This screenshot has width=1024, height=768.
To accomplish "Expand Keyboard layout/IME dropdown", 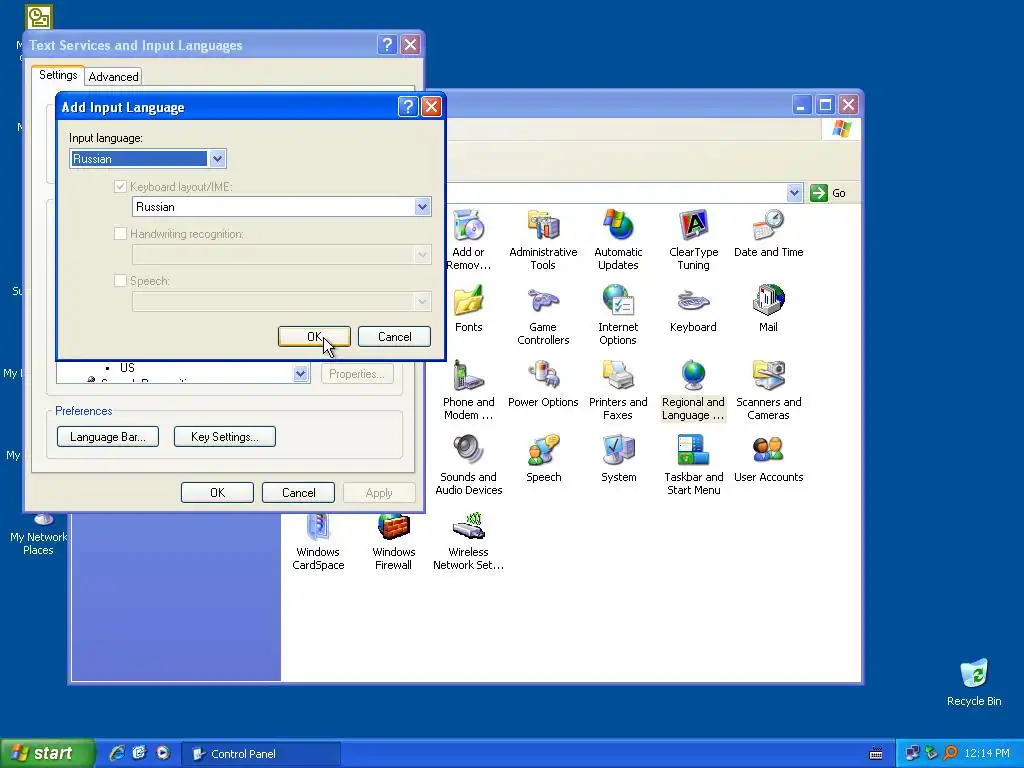I will coord(422,207).
